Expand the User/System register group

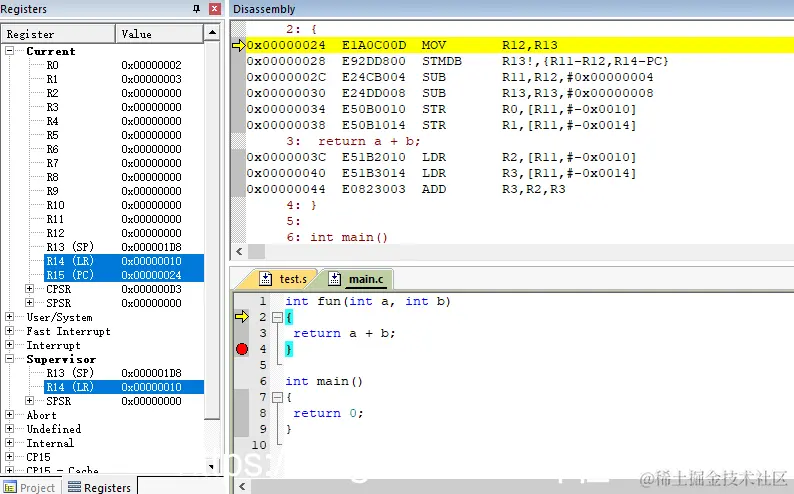tap(10, 317)
